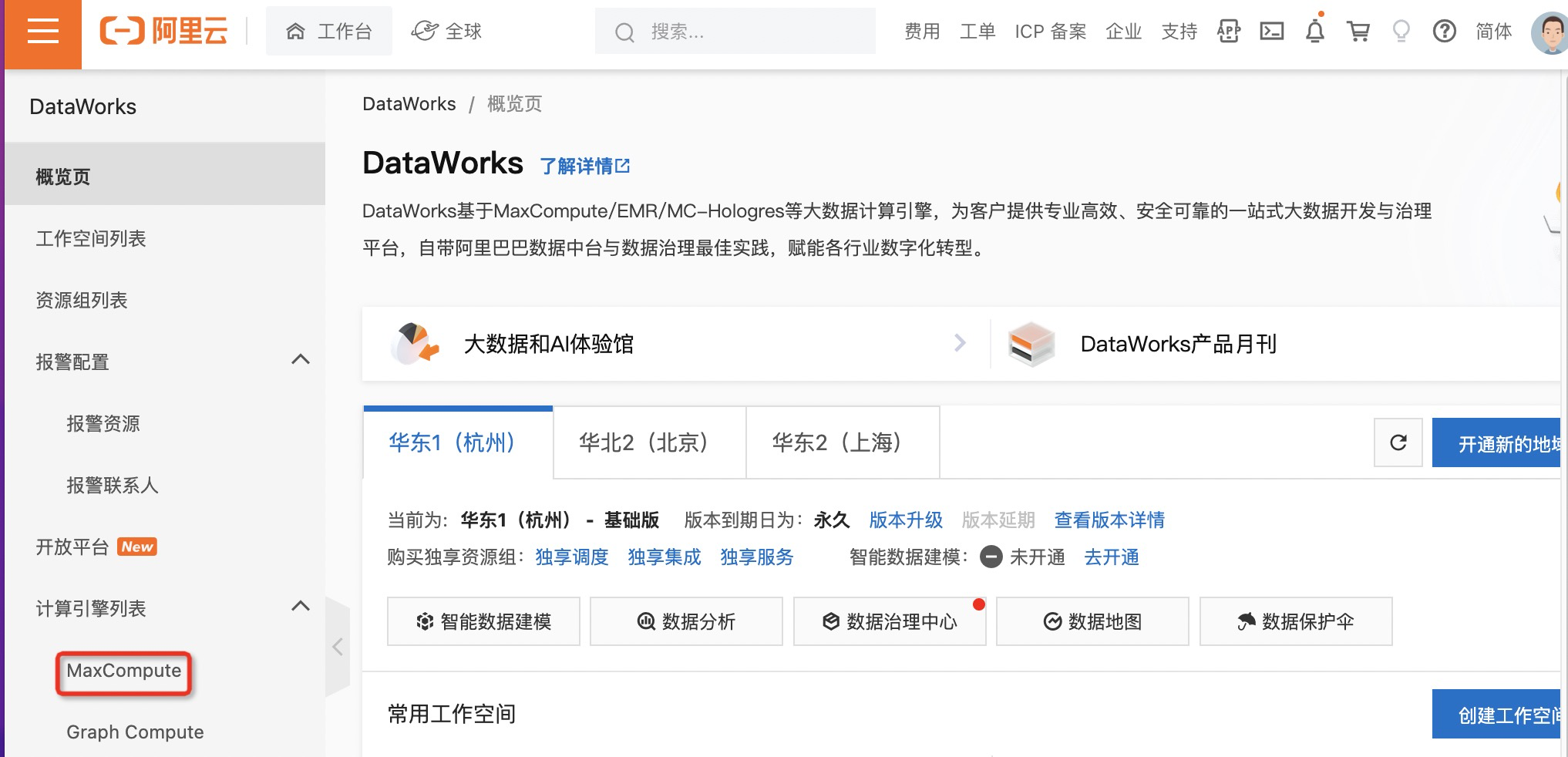Open the 全球 region selector
The image size is (1568, 757).
click(x=446, y=32)
